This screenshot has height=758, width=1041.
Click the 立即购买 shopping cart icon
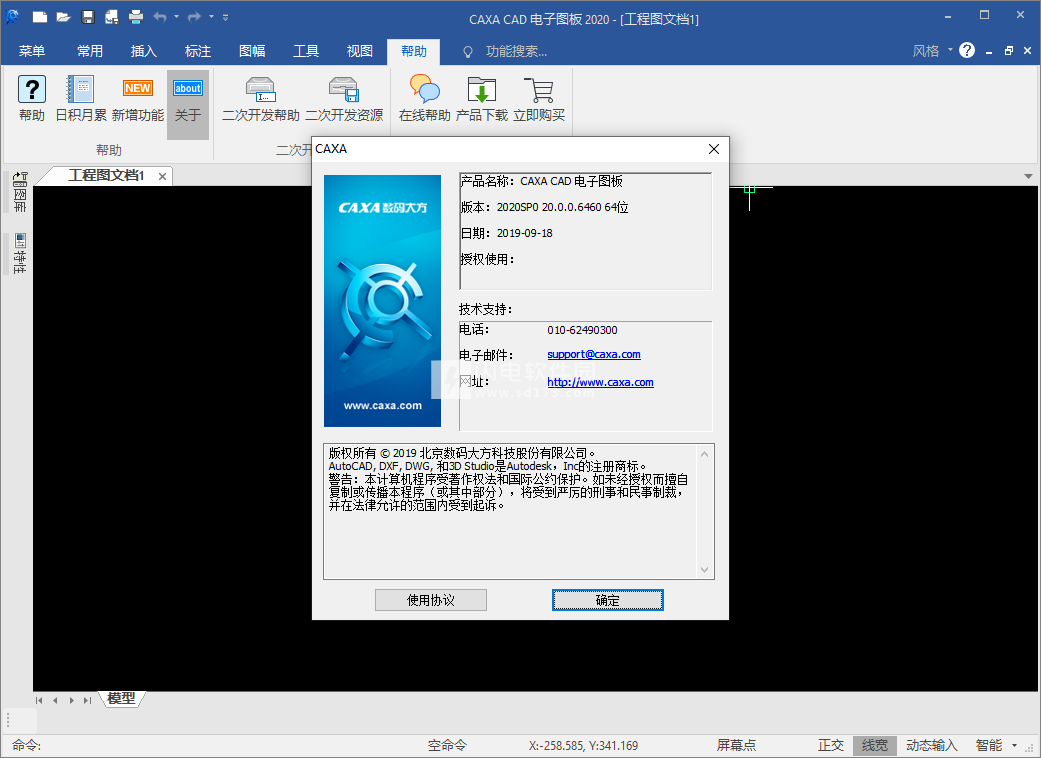point(539,98)
